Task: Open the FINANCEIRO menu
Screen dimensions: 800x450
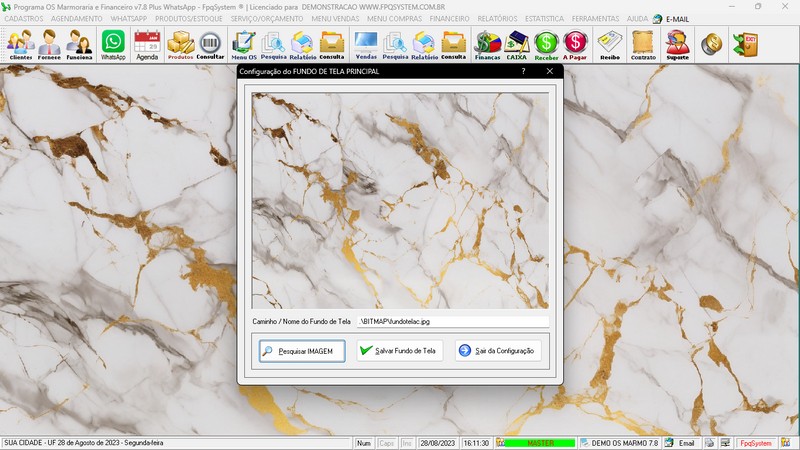Action: 449,19
